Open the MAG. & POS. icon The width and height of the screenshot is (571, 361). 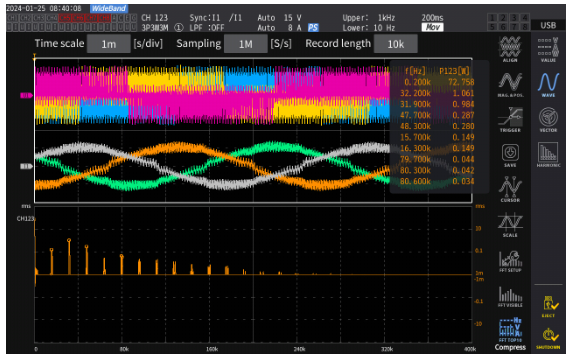pos(510,84)
